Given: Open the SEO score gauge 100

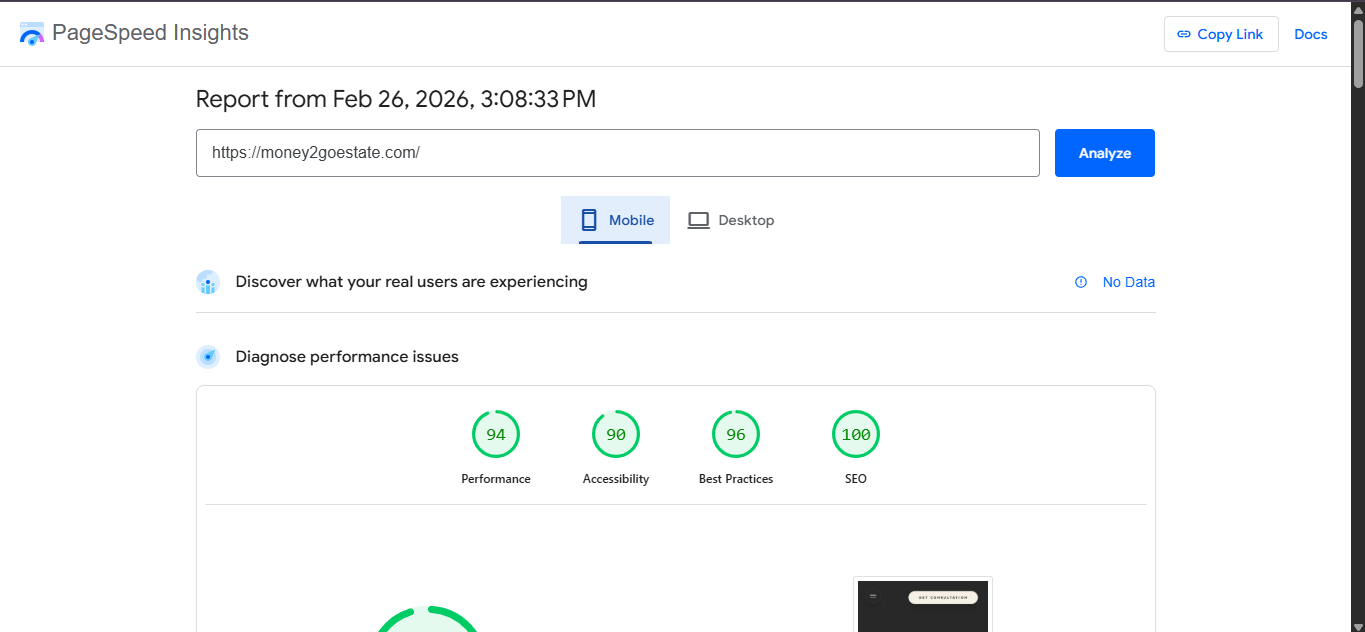Looking at the screenshot, I should pyautogui.click(x=856, y=434).
